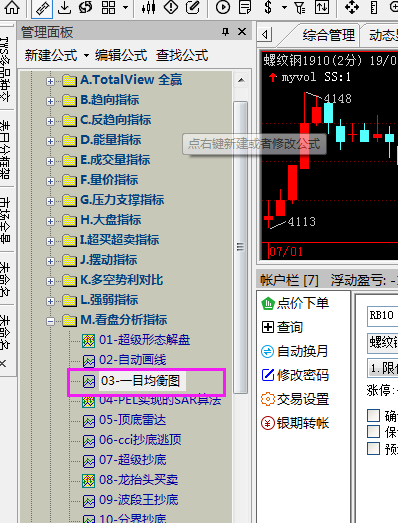Viewport: 398px width, 523px height.
Task: Close the 管理面板 panel
Action: (x=242, y=32)
